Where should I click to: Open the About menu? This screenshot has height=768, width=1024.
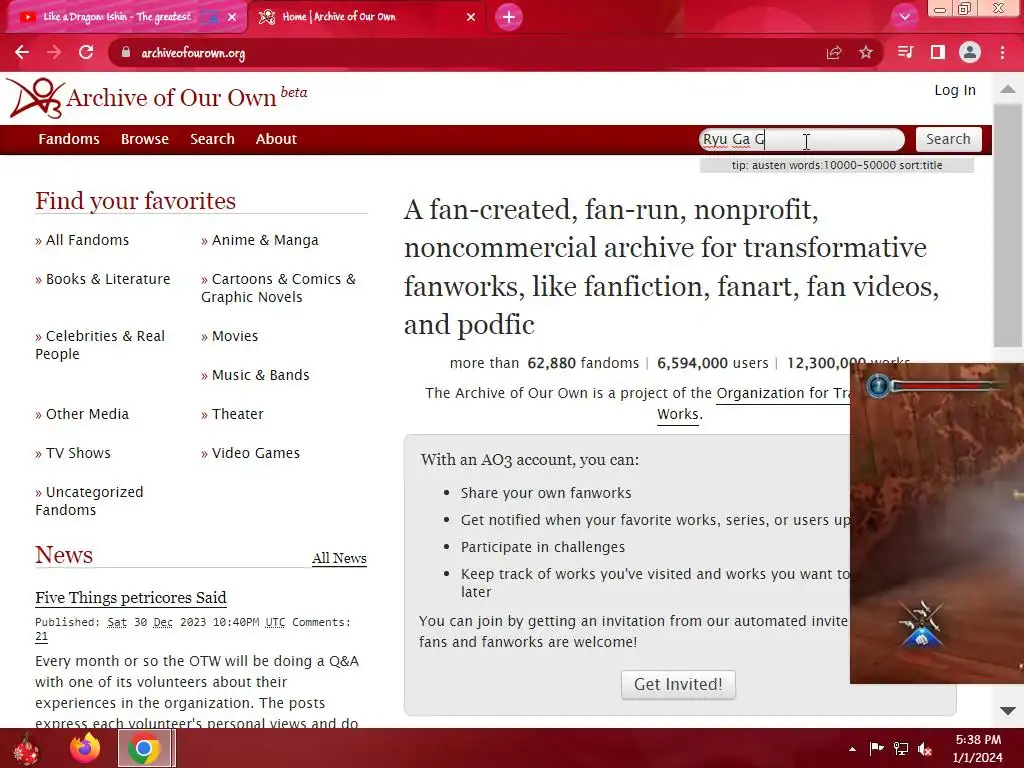point(276,139)
